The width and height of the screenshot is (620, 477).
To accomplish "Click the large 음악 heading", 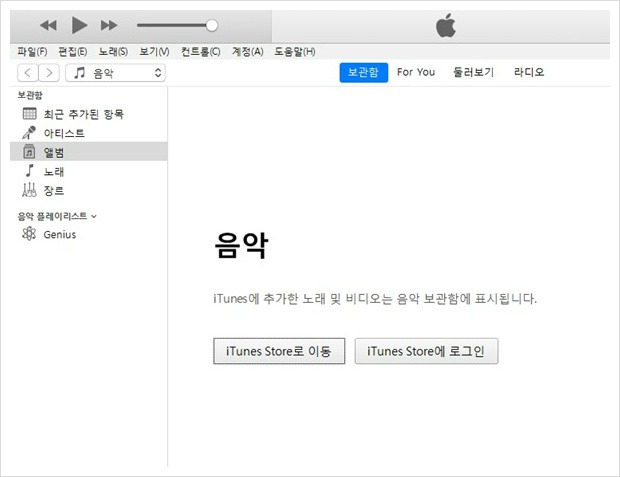I will (241, 245).
